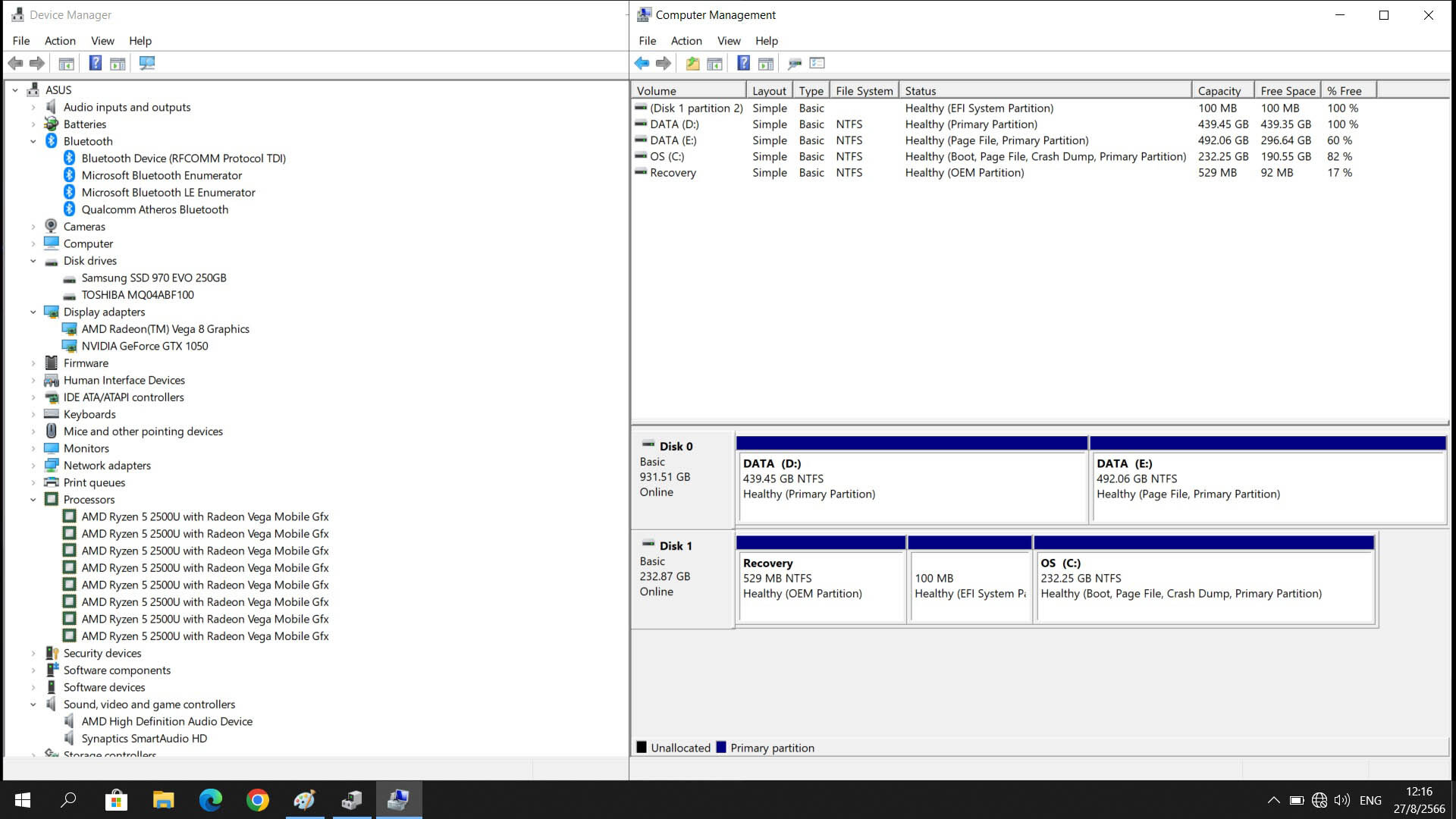Open Google Chrome from taskbar
Screen dimensions: 1456x819
point(257,799)
